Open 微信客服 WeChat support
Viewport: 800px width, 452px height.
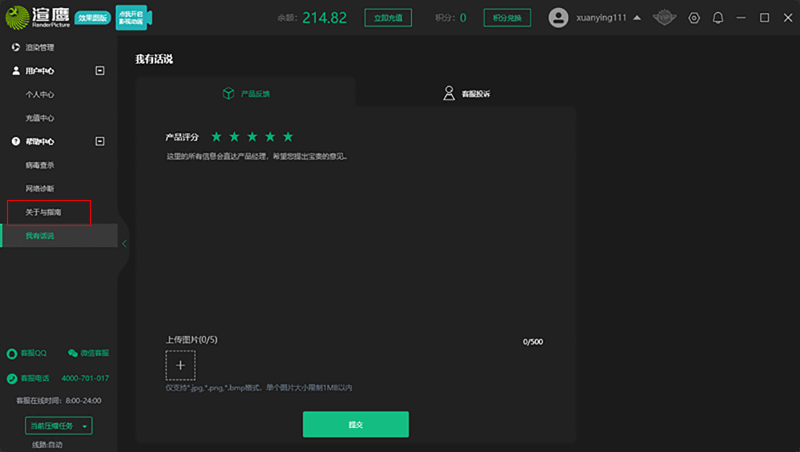pos(88,353)
